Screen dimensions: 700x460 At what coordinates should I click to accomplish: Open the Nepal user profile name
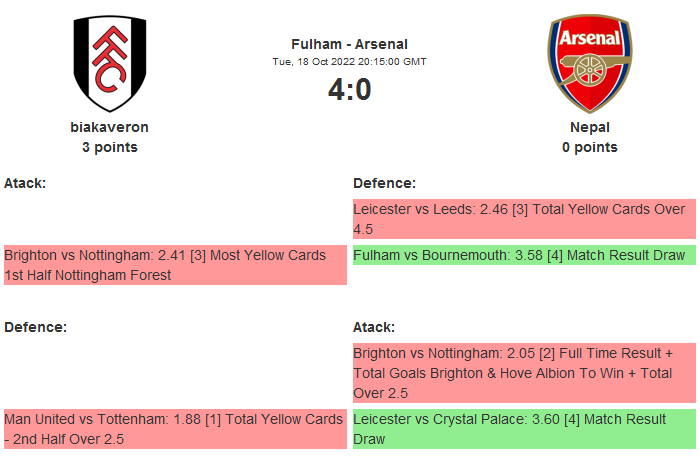click(x=590, y=127)
